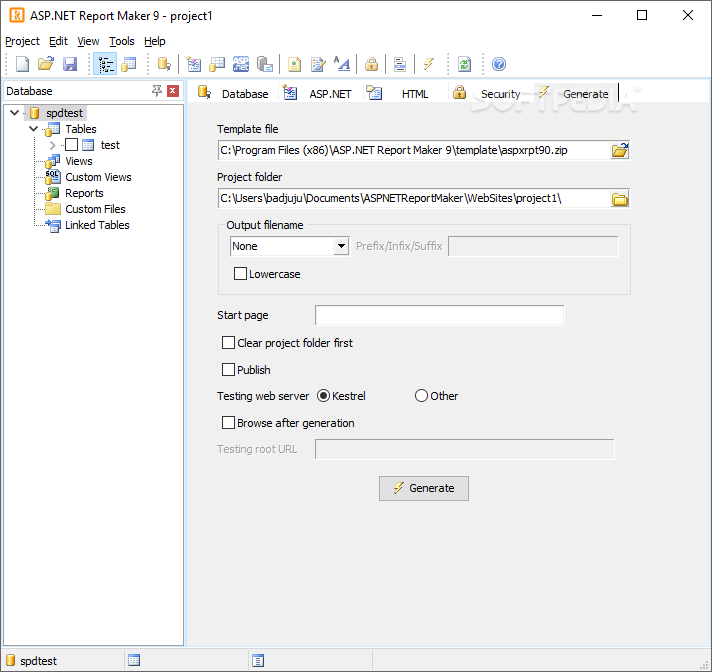Screen dimensions: 712x672
Task: Tick the checkbox beside the test table
Action: (x=71, y=145)
